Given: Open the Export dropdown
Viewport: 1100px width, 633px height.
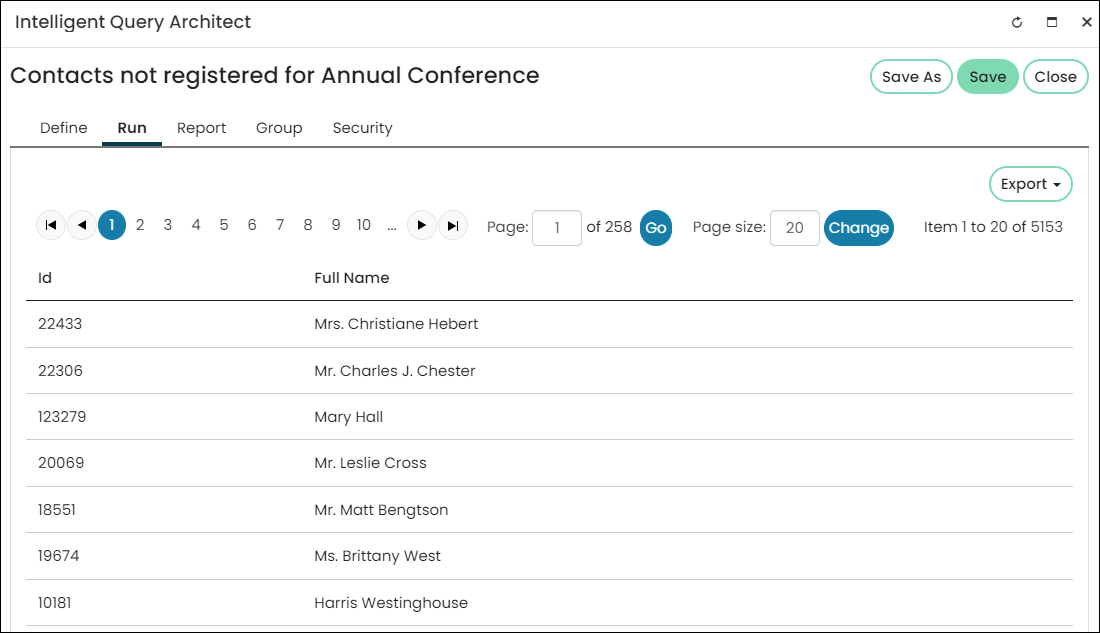Looking at the screenshot, I should pyautogui.click(x=1031, y=184).
